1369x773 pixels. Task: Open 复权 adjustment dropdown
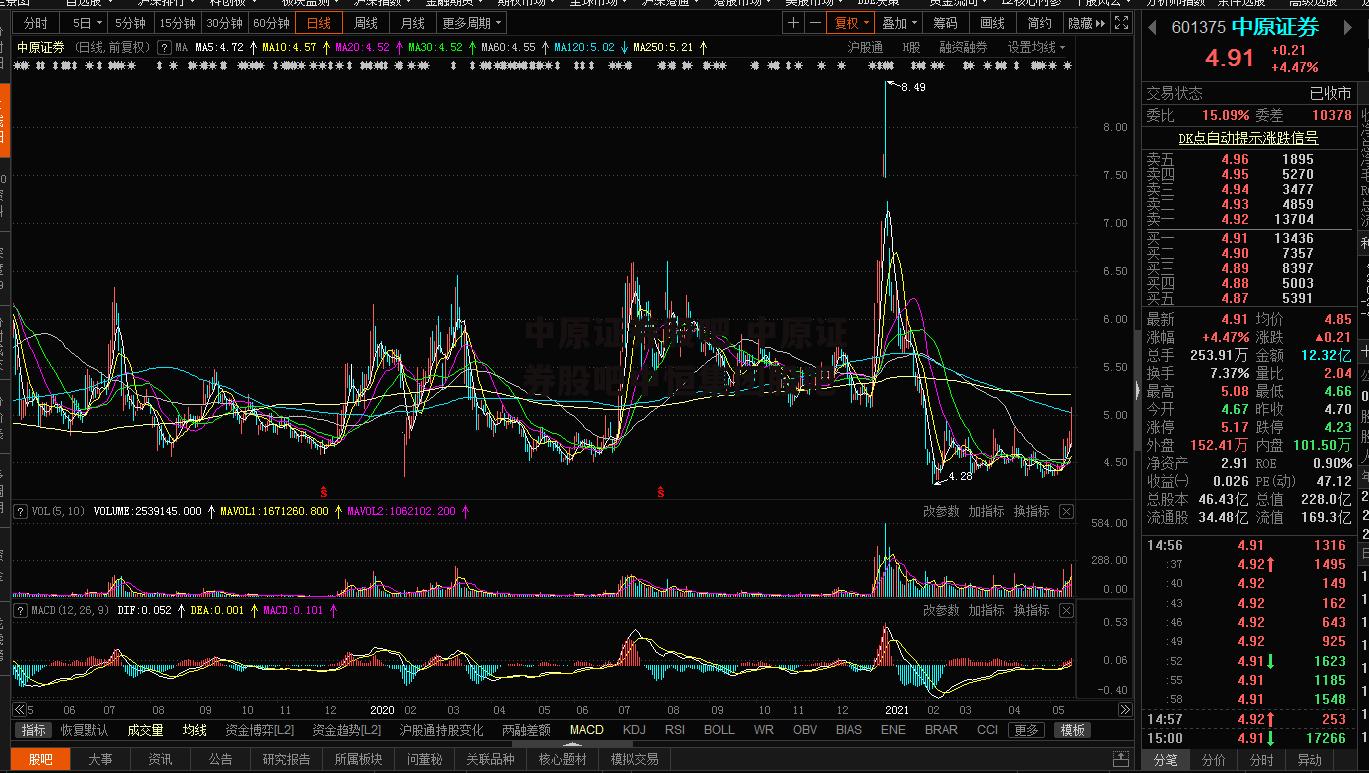853,23
